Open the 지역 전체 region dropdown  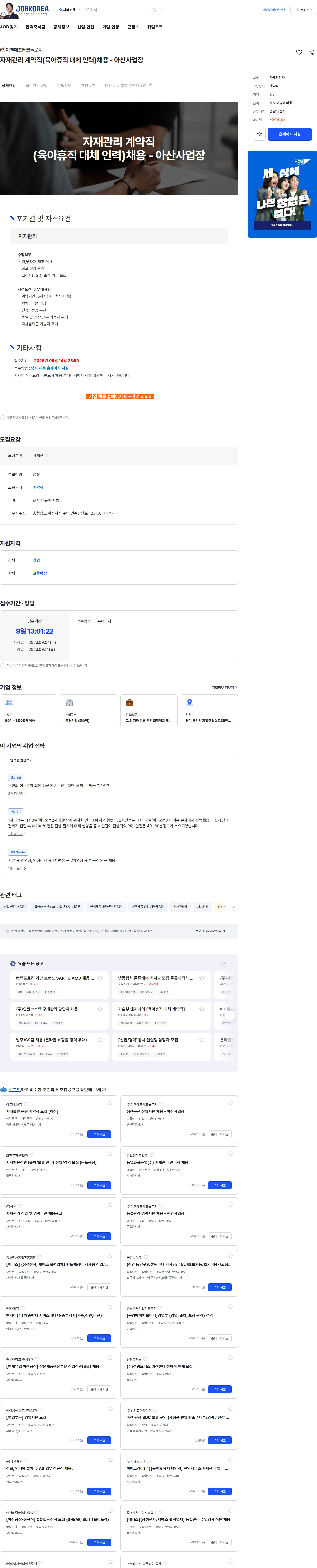69,10
